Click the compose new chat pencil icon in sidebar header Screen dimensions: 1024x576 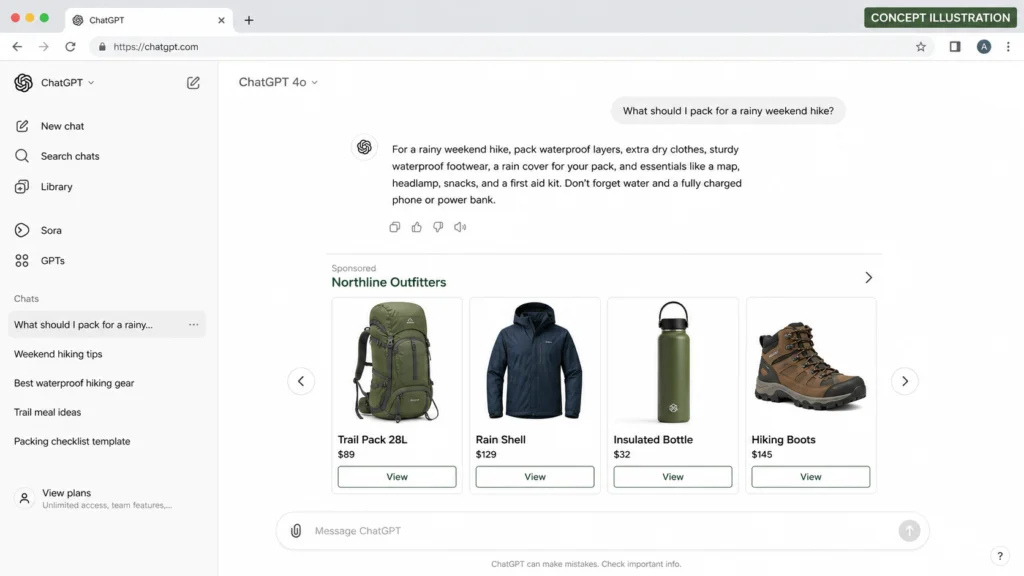tap(193, 83)
